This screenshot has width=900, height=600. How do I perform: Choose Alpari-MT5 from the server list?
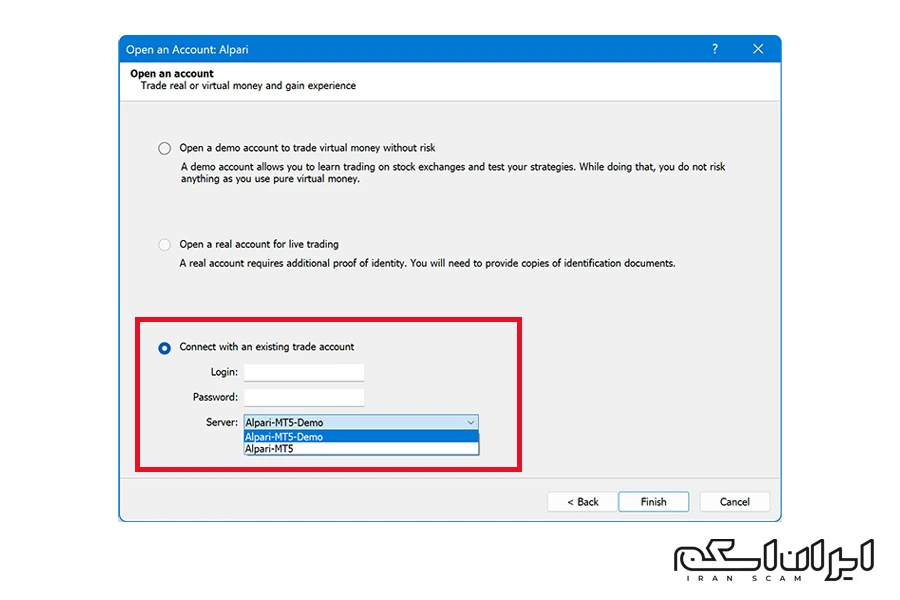pos(361,448)
